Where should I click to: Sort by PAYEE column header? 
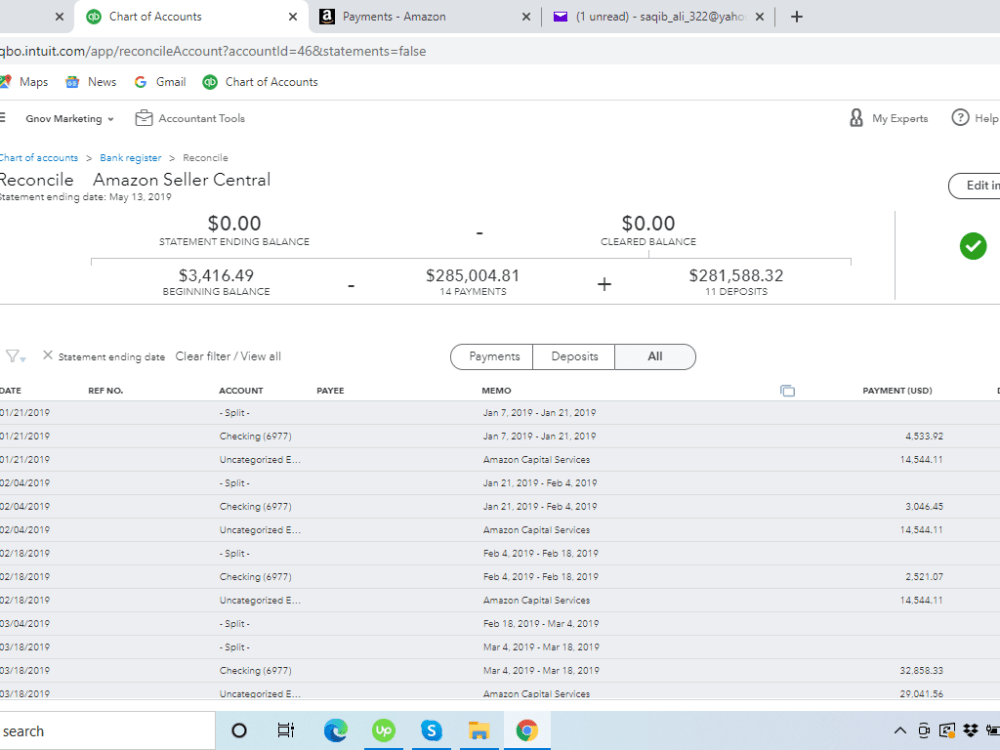pyautogui.click(x=330, y=390)
